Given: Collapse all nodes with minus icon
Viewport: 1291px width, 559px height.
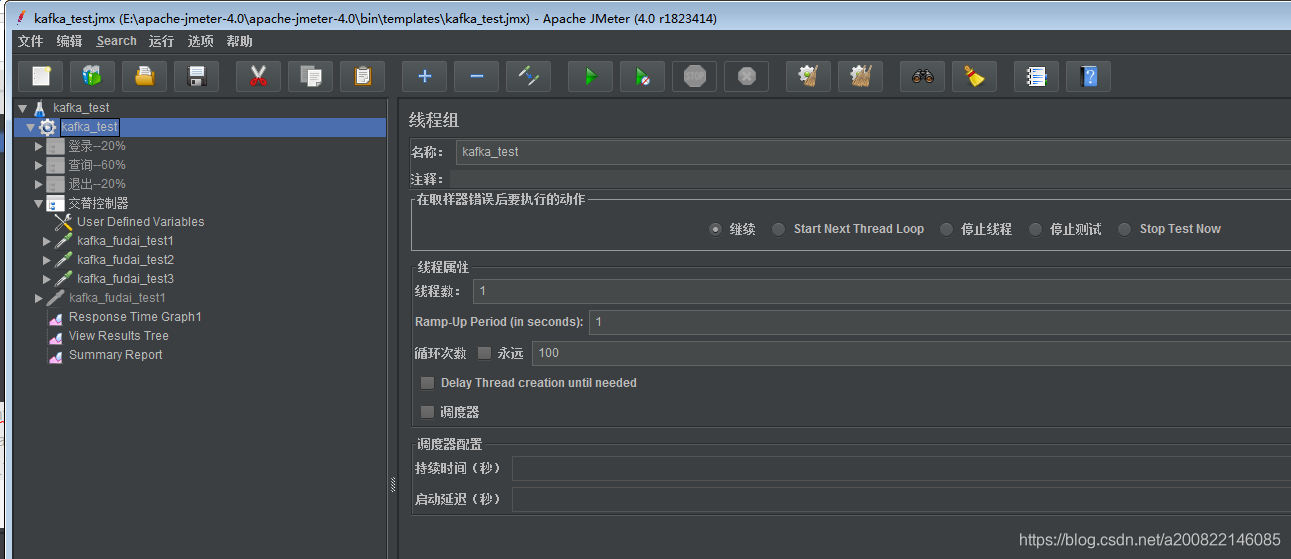Looking at the screenshot, I should [477, 76].
